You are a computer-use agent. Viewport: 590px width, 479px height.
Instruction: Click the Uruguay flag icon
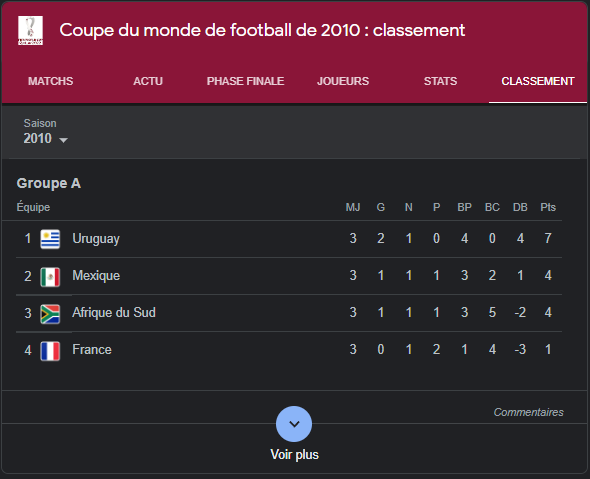[50, 239]
